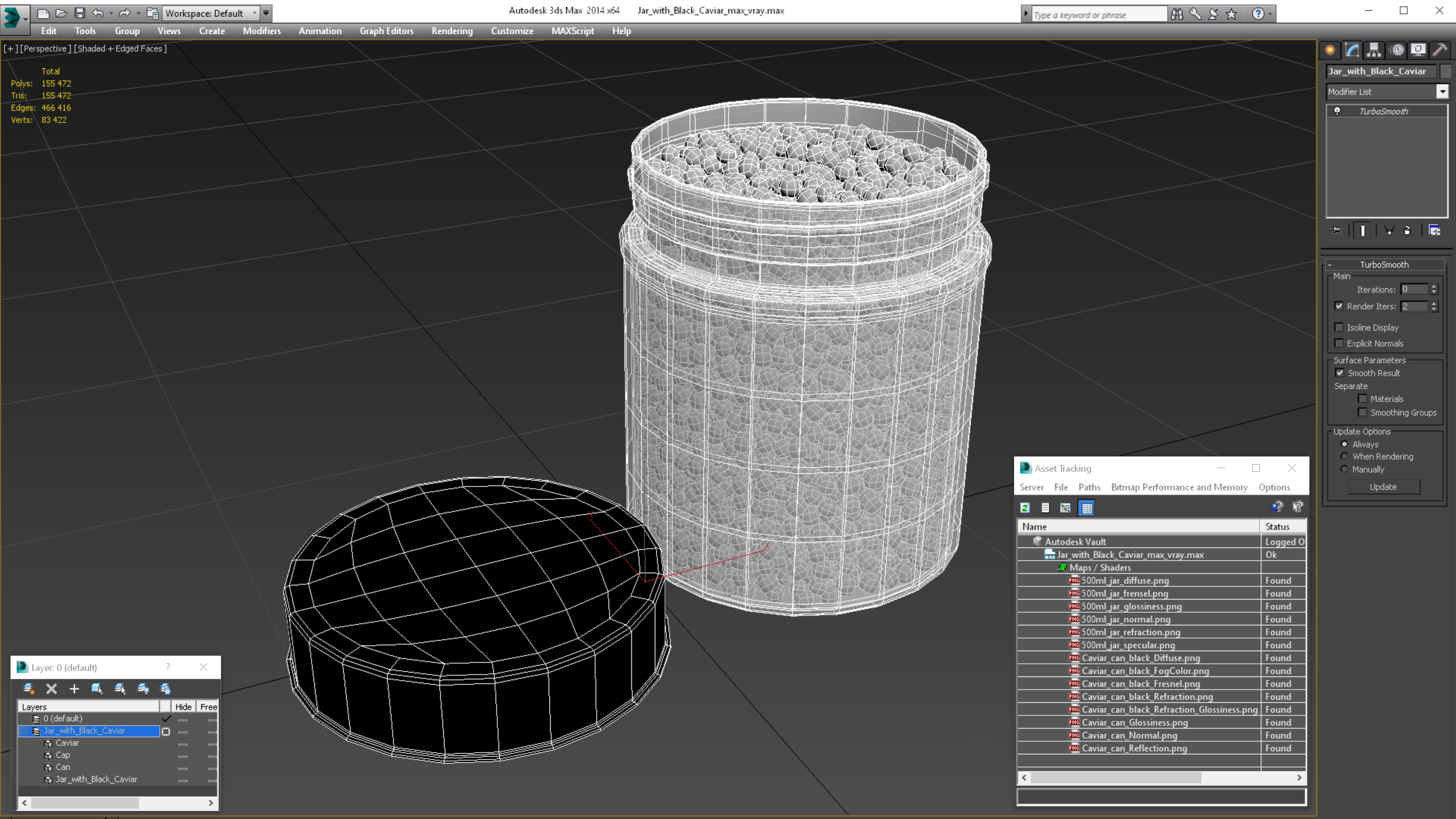1456x819 pixels.
Task: Click Freeze/Unfreeze All Layers icon
Action: click(166, 689)
